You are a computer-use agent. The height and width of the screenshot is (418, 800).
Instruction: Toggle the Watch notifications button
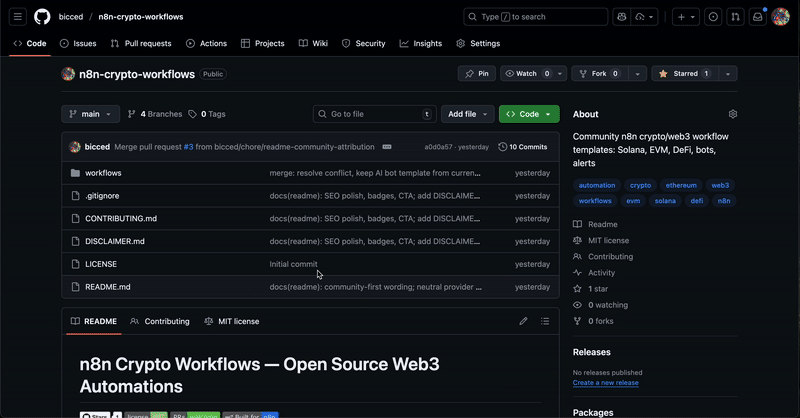(526, 74)
